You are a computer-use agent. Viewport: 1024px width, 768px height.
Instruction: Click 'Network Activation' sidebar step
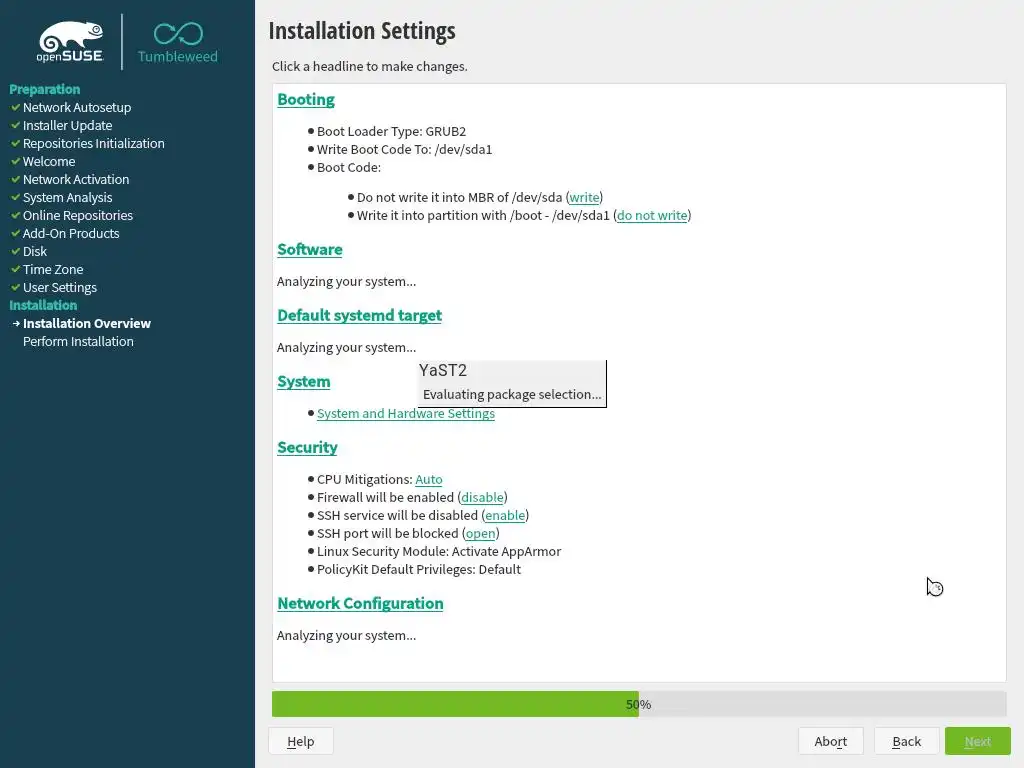pyautogui.click(x=76, y=180)
